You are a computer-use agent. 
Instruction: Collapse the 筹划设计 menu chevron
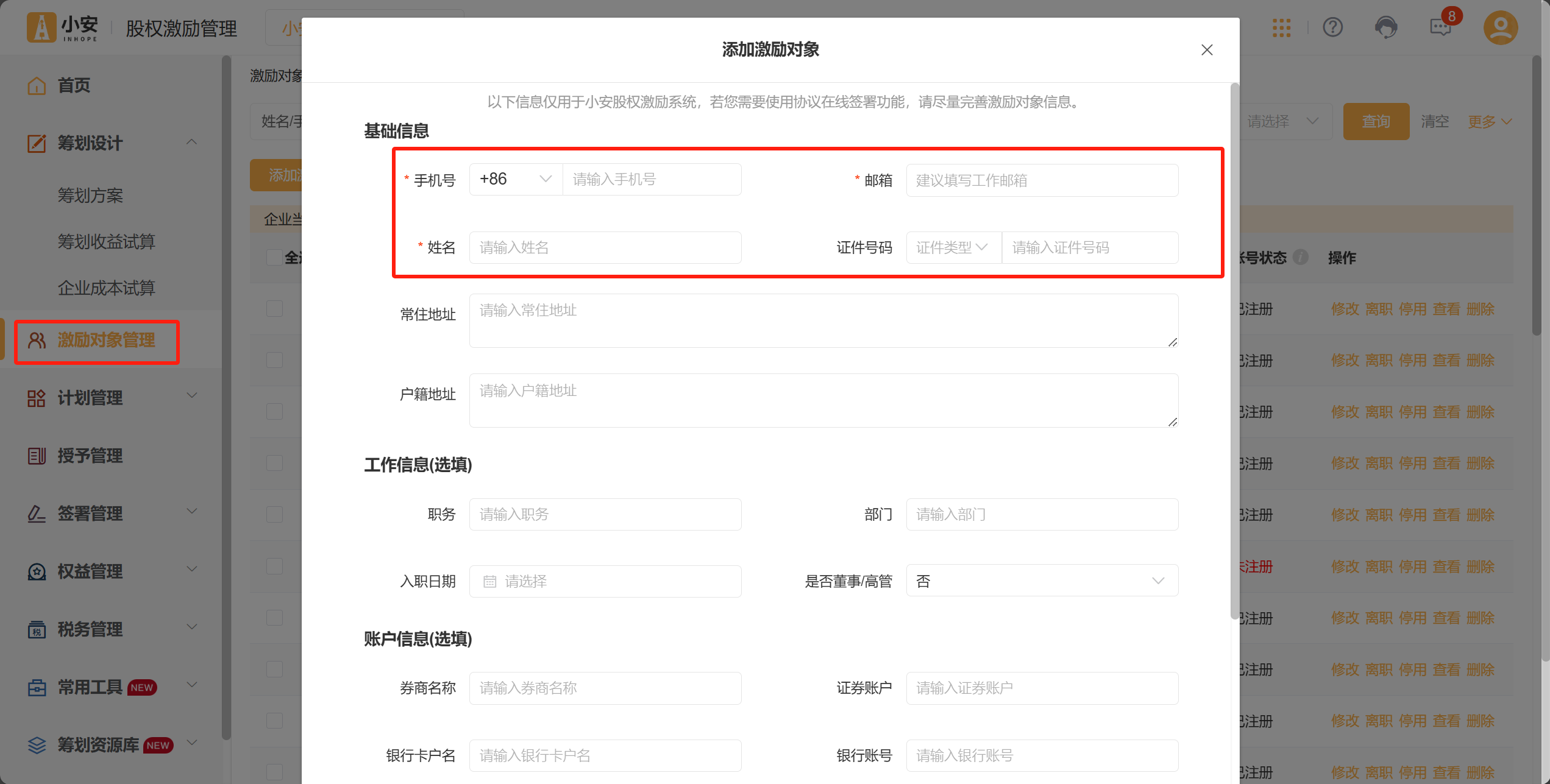[x=192, y=143]
